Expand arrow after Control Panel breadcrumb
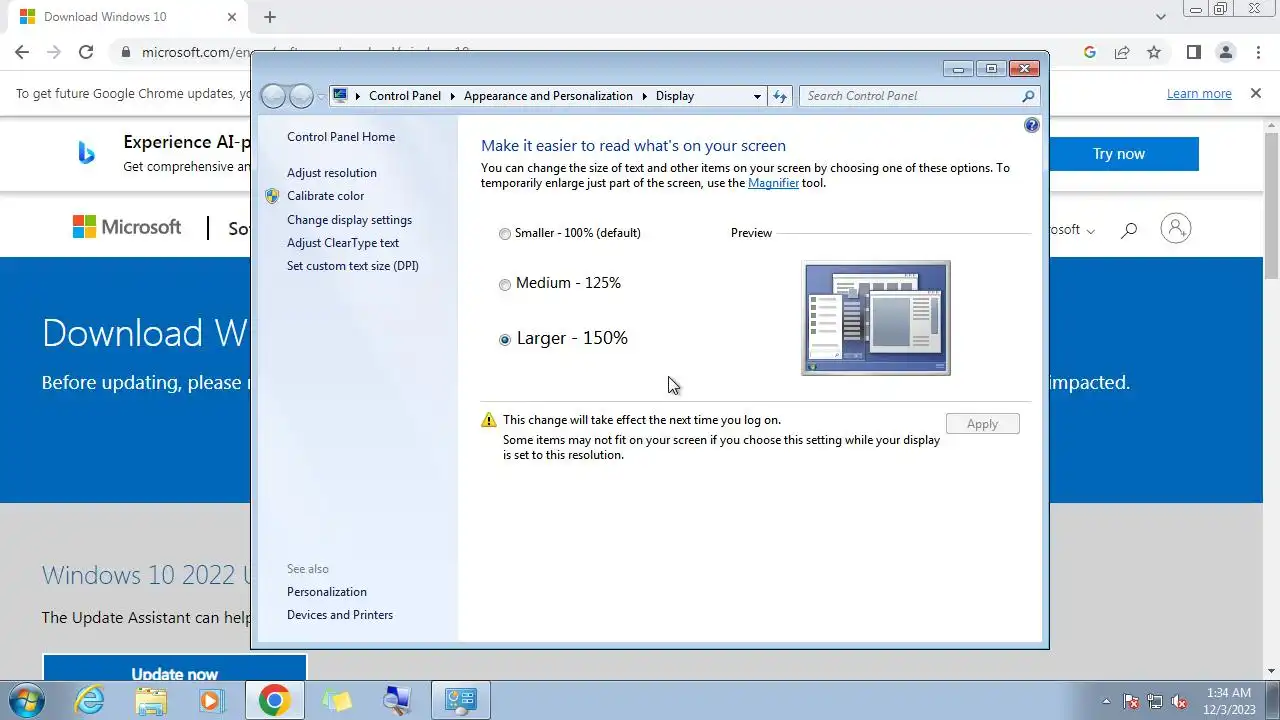The width and height of the screenshot is (1280, 720). (452, 96)
